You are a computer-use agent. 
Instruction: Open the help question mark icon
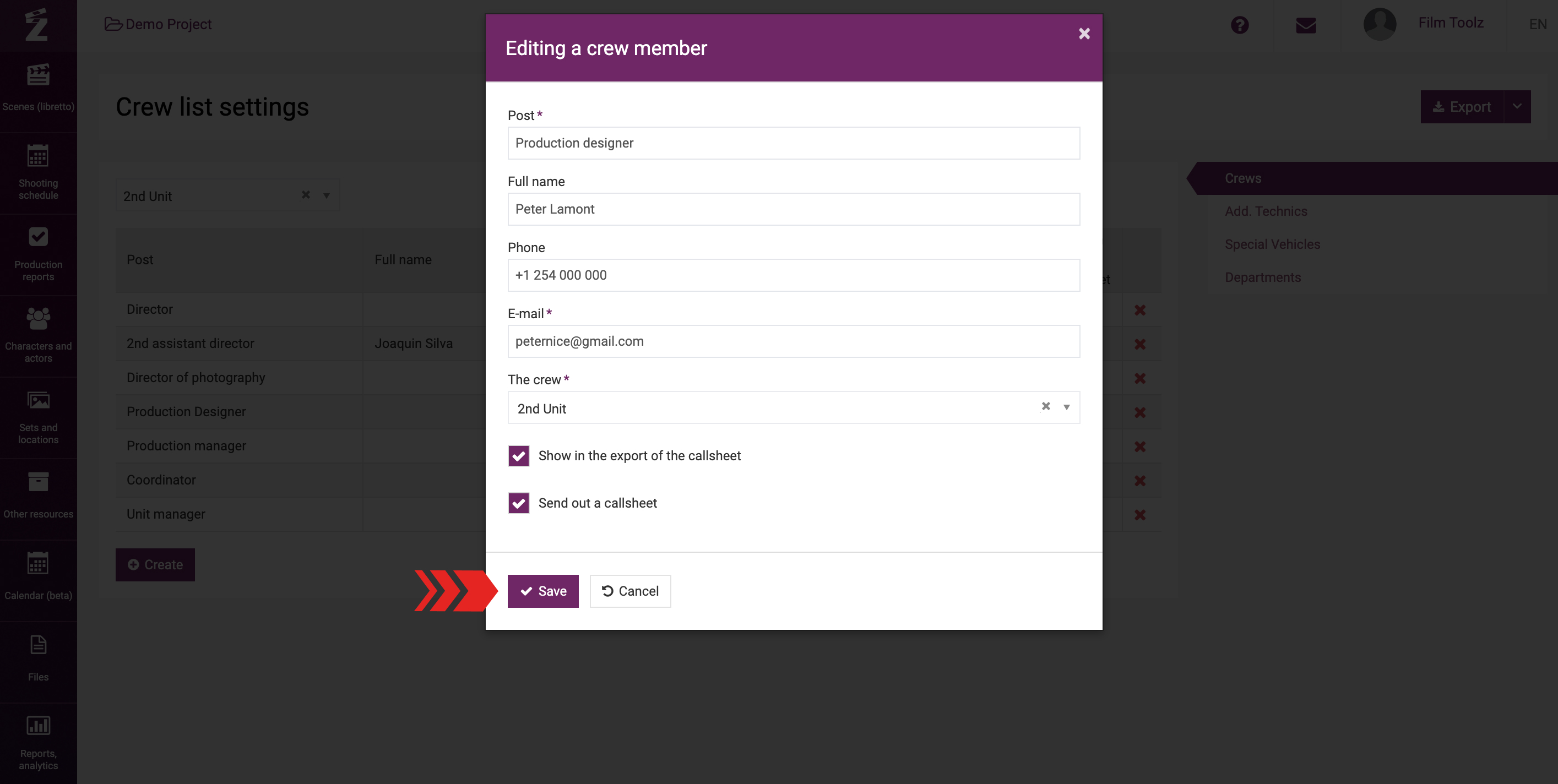coord(1239,25)
